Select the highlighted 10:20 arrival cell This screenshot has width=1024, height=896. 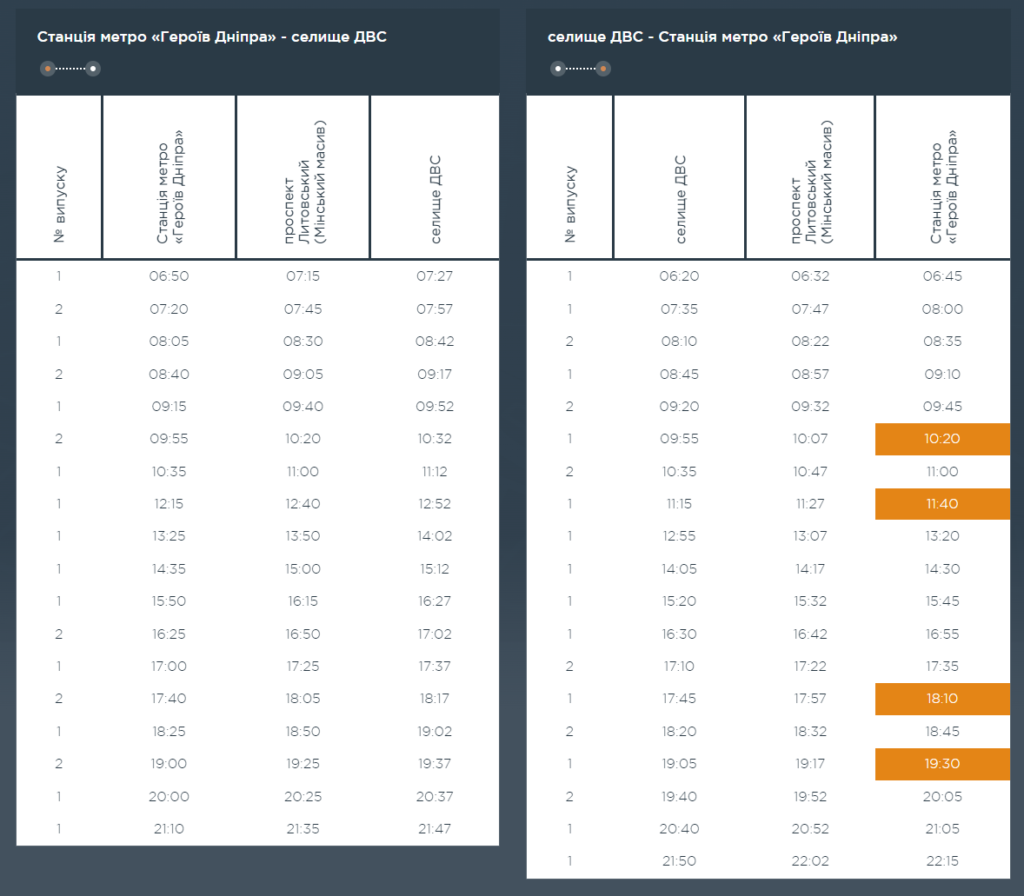(x=941, y=439)
